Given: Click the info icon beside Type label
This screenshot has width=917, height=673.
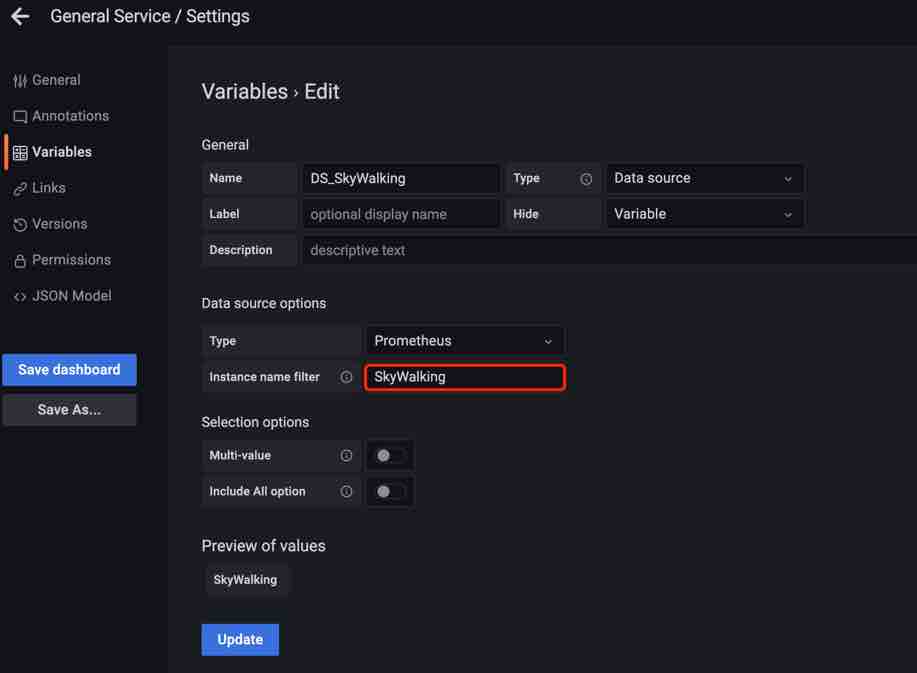Looking at the screenshot, I should [x=586, y=179].
